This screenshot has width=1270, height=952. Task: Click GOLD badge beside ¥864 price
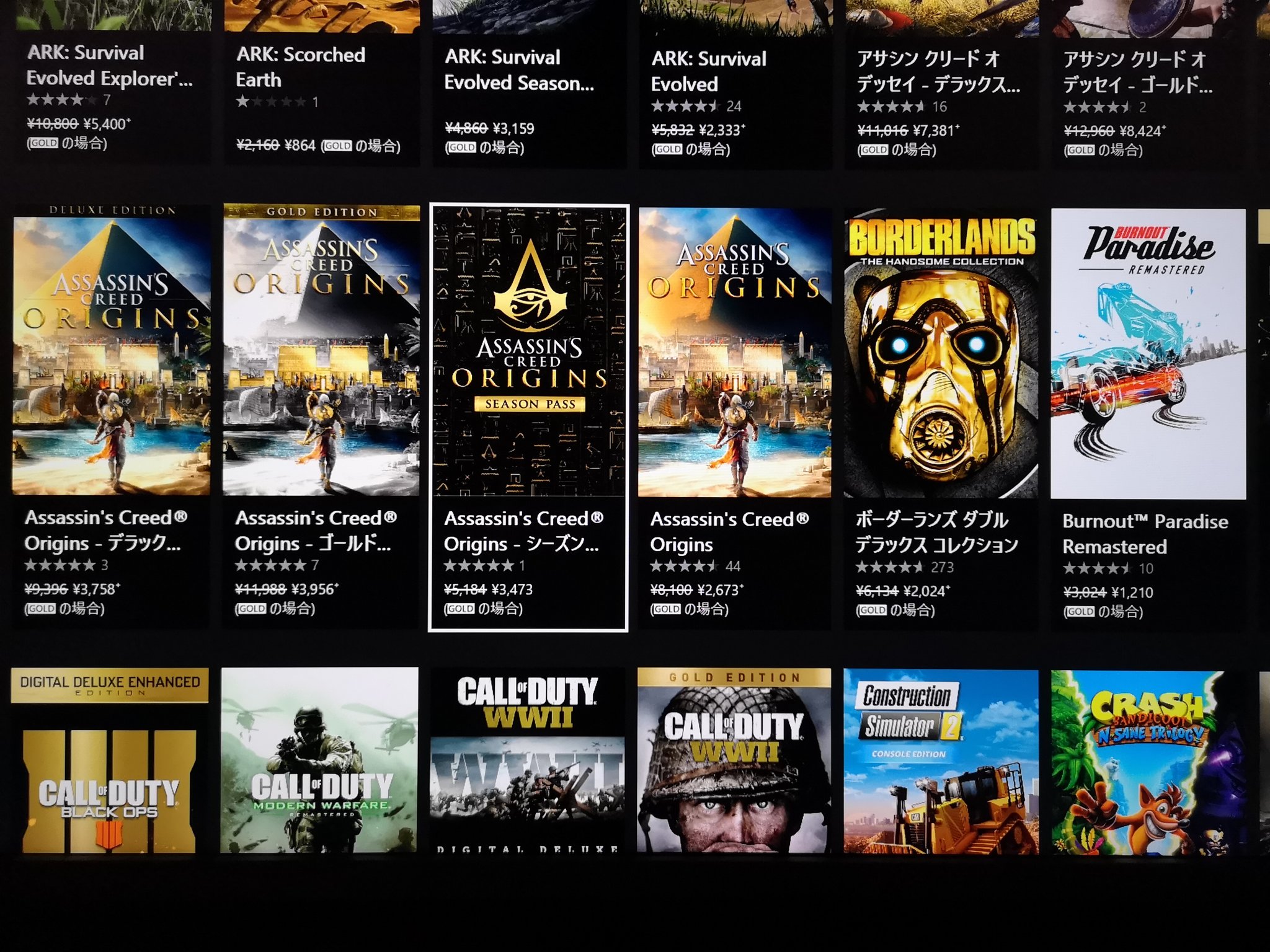[338, 146]
